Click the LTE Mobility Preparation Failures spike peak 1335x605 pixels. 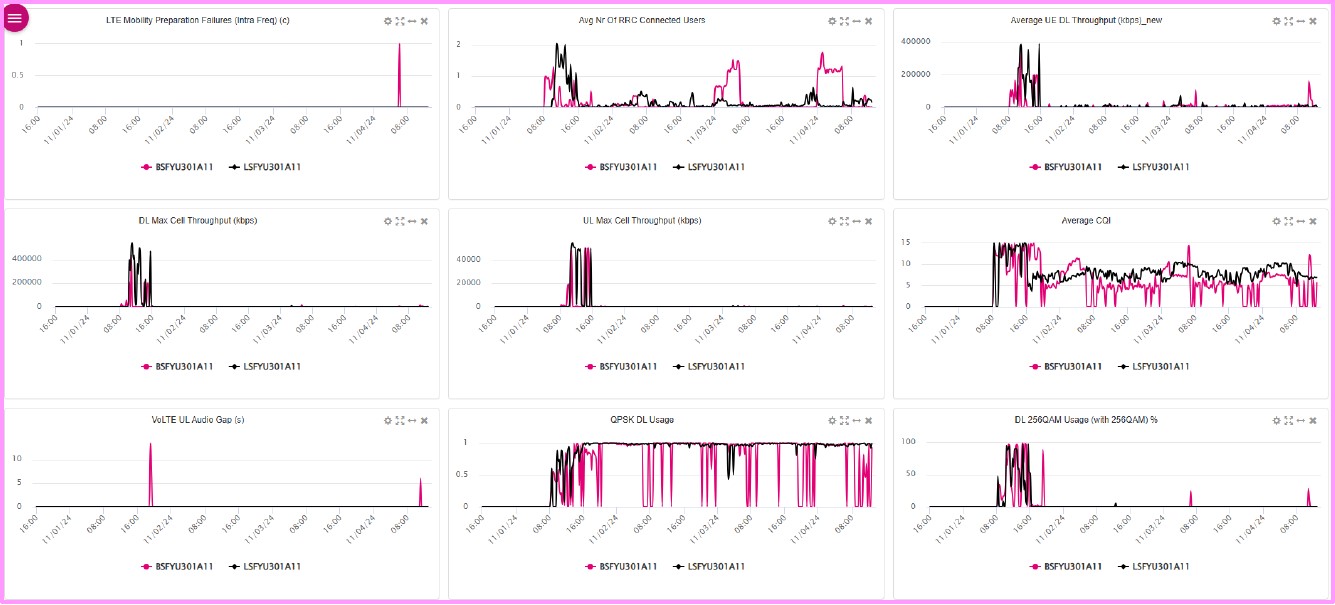point(399,45)
